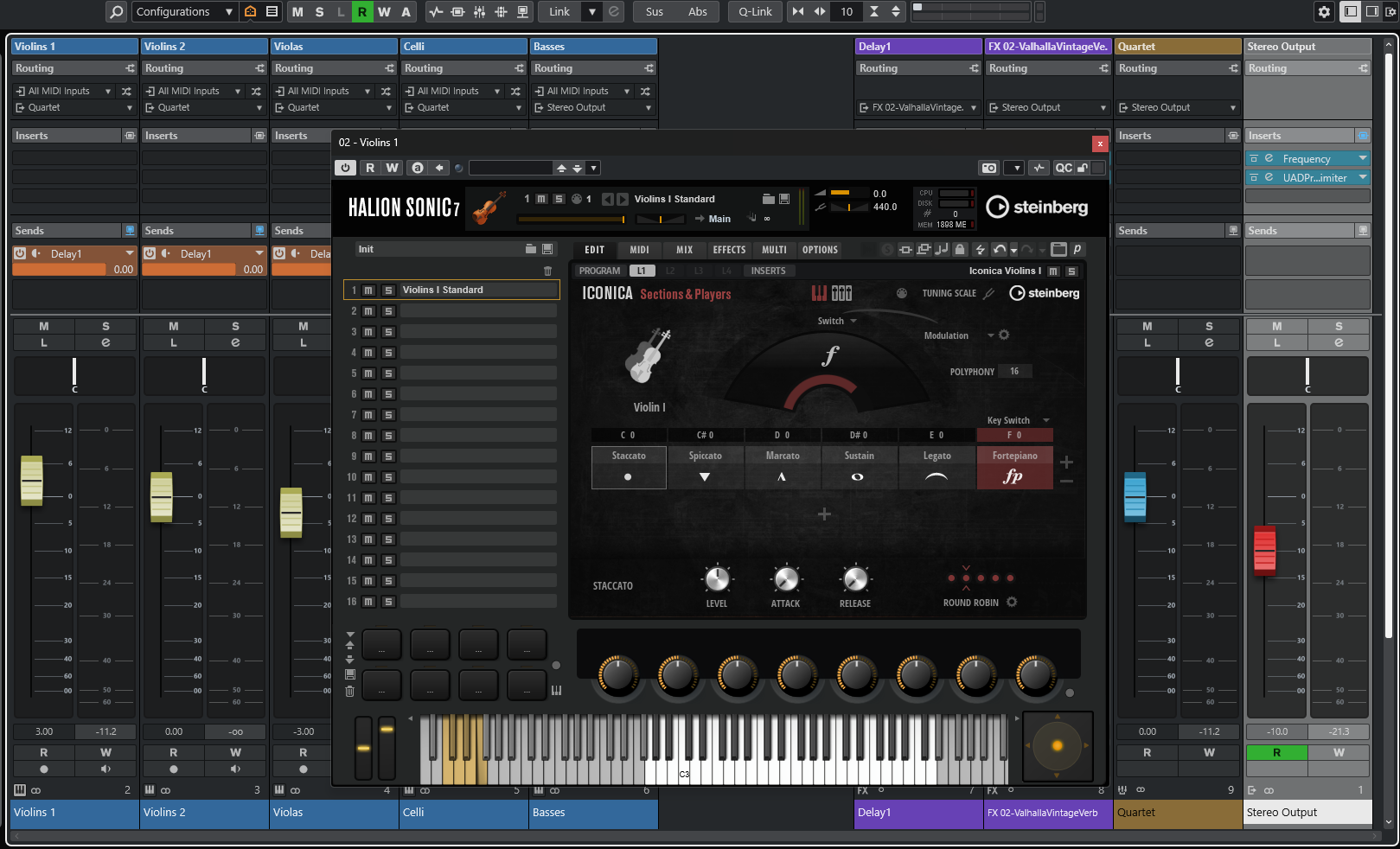This screenshot has width=1400, height=849.
Task: Toggle global Read automation in toolbar
Action: (x=362, y=11)
